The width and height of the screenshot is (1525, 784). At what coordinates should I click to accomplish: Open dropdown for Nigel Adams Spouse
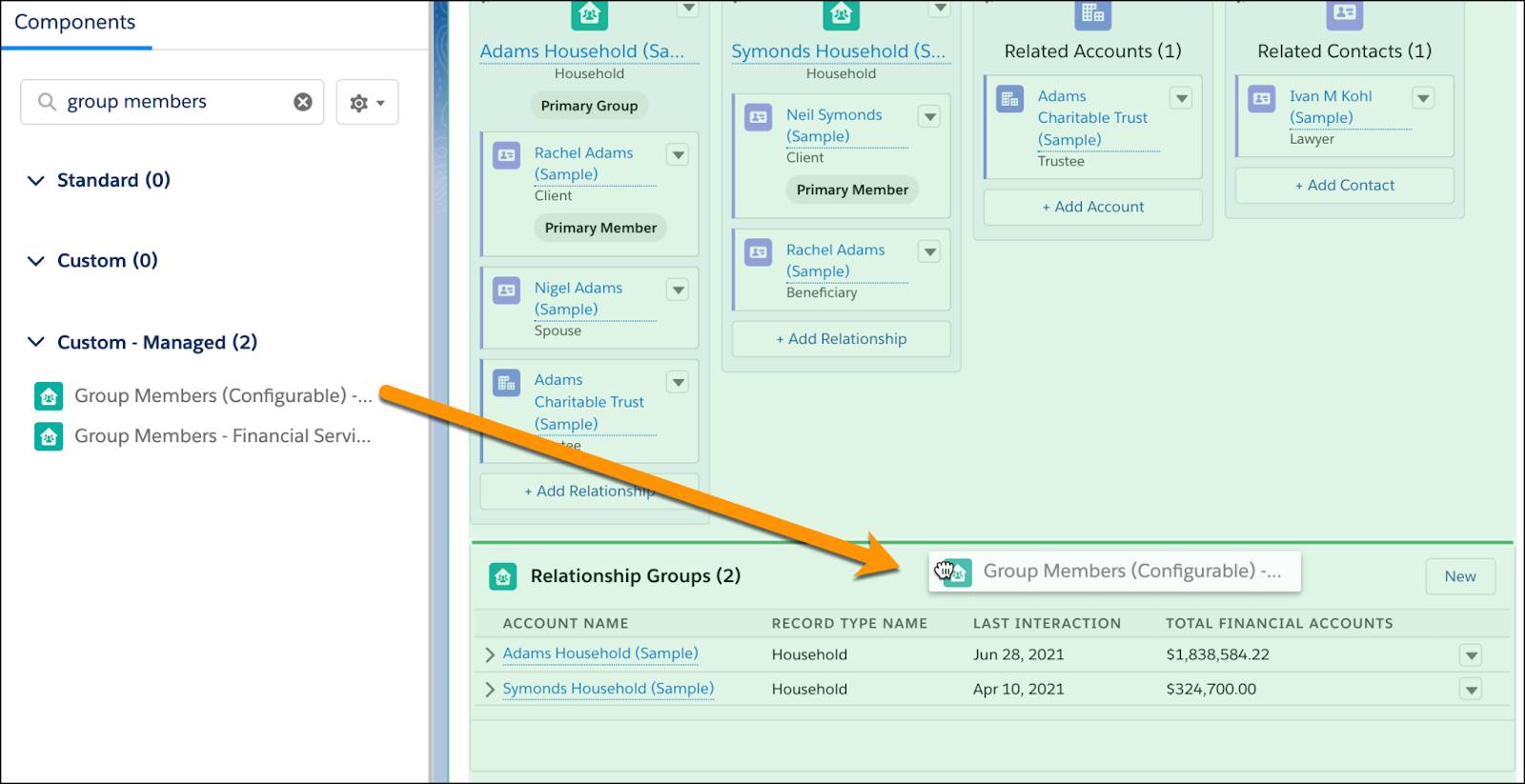pos(678,290)
